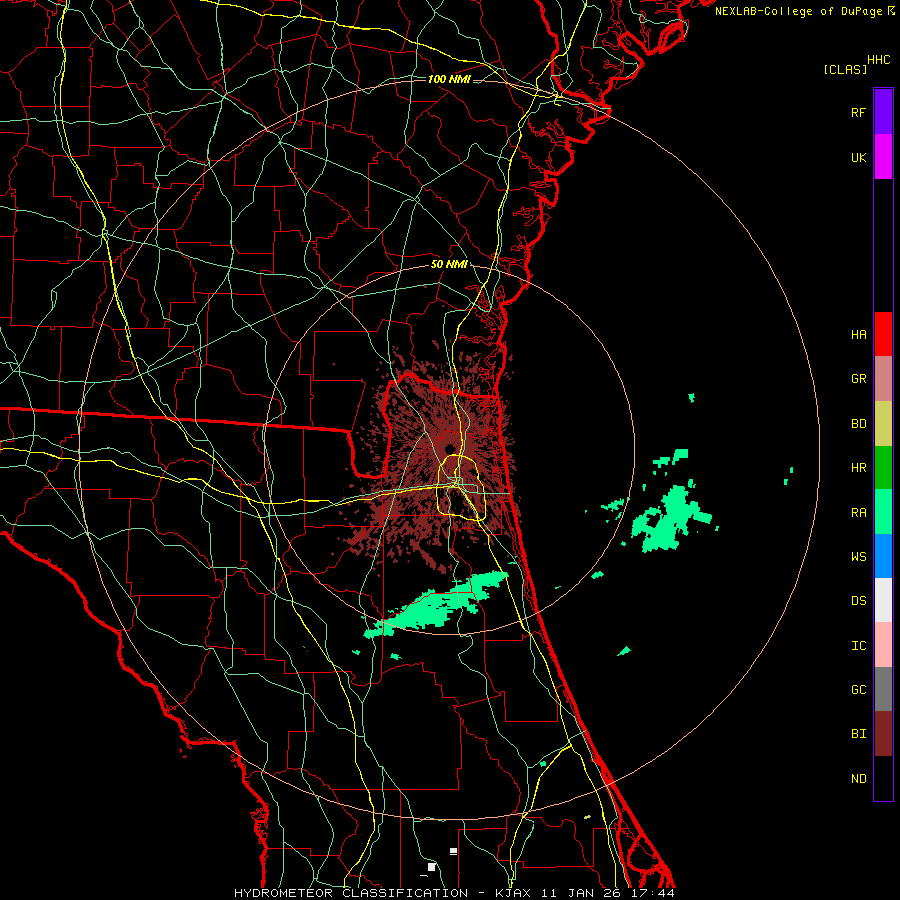Click the RA bright green legend swatch

click(x=883, y=512)
